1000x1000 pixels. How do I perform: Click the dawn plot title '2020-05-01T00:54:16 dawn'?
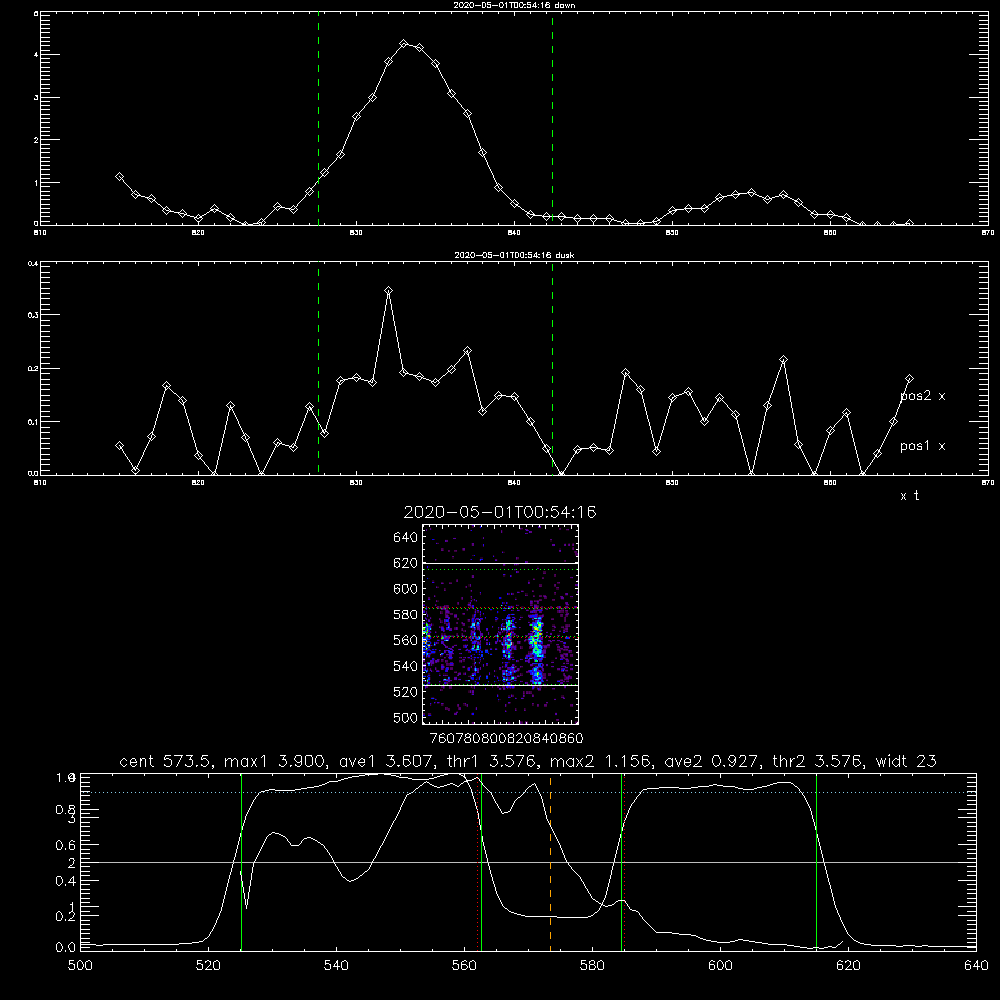[514, 5]
